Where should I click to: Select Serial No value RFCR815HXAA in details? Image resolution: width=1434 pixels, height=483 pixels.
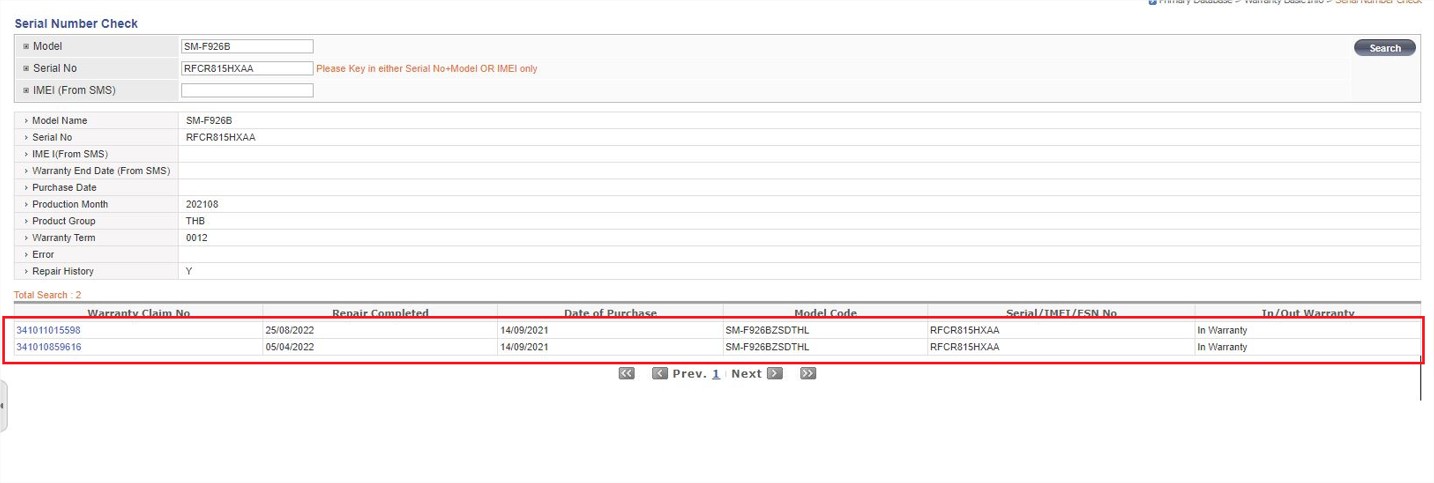[x=220, y=137]
